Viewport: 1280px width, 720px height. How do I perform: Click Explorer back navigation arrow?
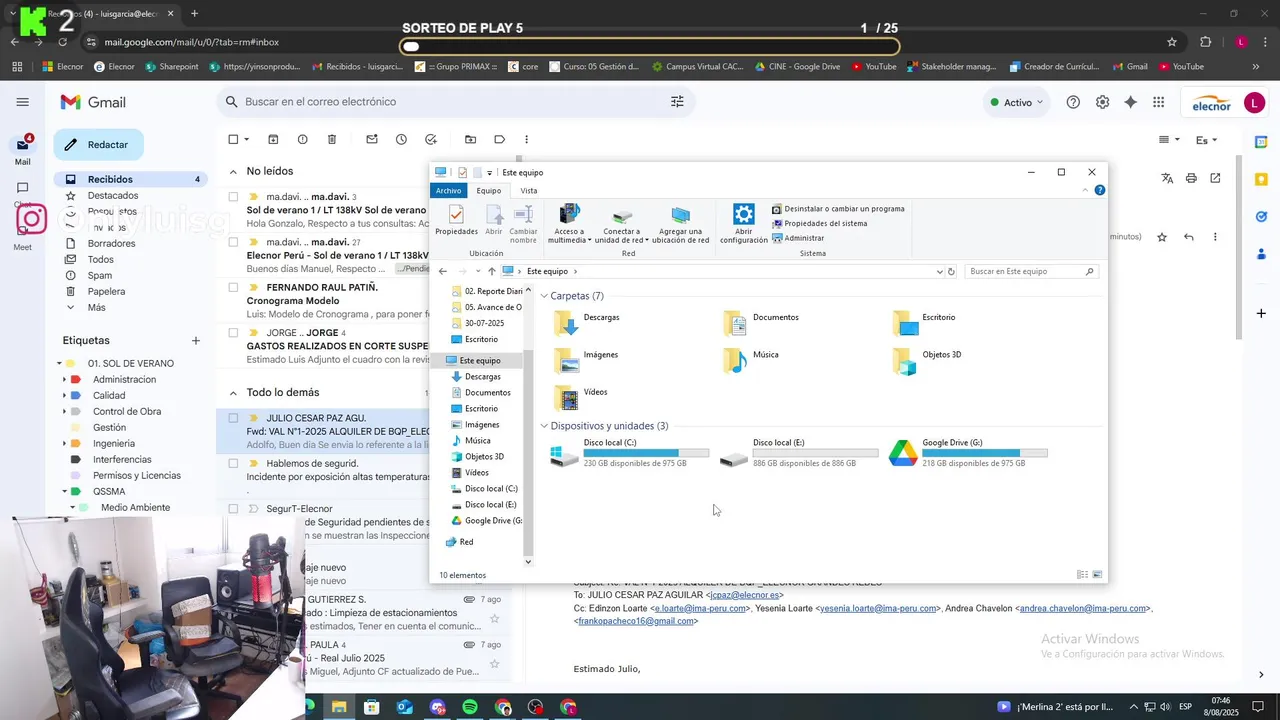point(443,271)
